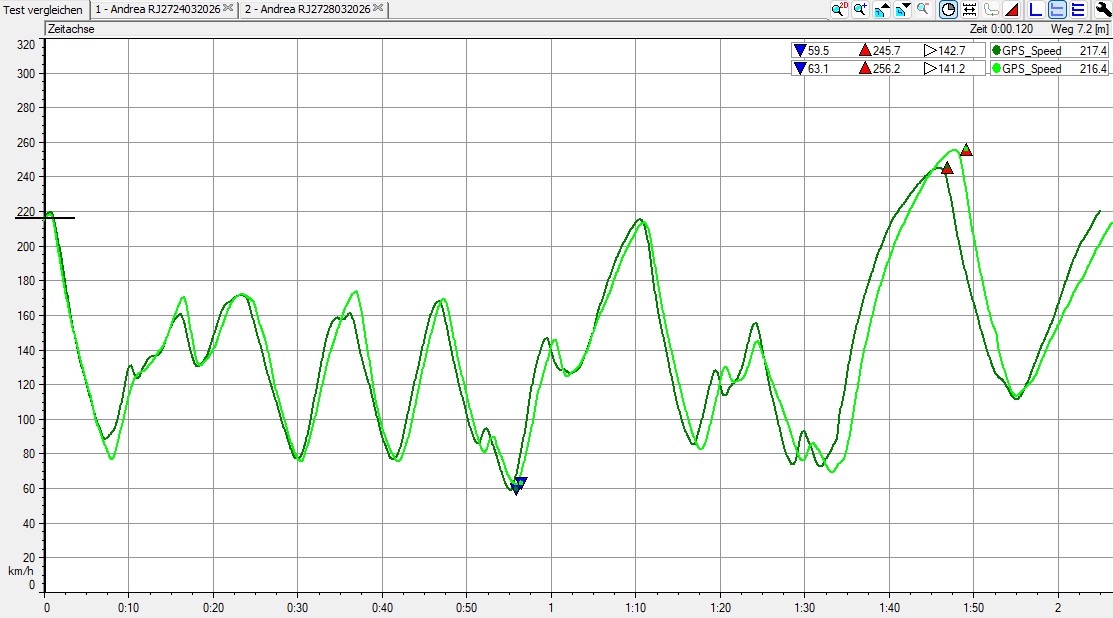
Task: Open settings with the wrench icon
Action: 1103,10
